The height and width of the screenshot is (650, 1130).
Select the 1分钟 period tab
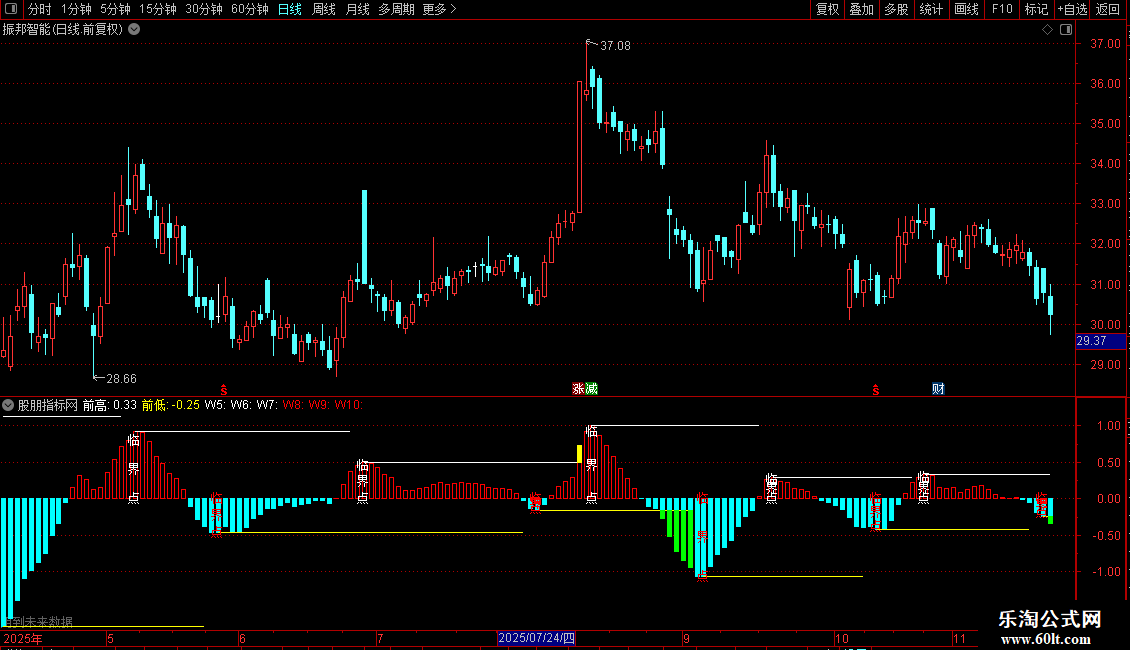point(76,9)
